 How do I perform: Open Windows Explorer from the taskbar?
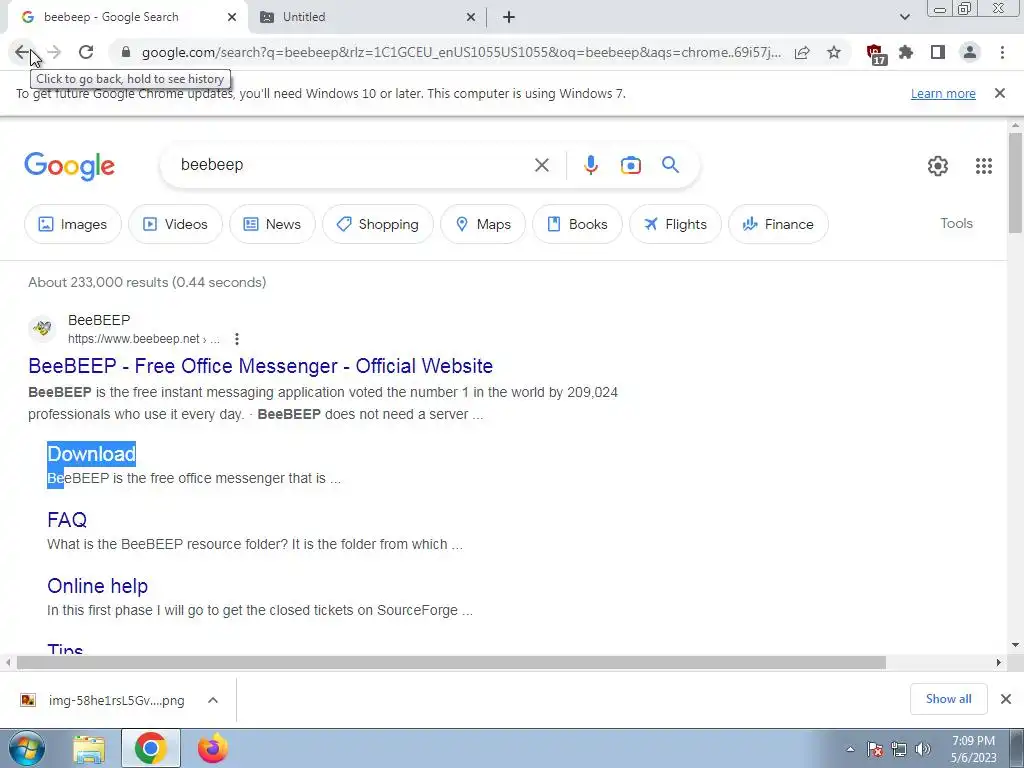(89, 749)
